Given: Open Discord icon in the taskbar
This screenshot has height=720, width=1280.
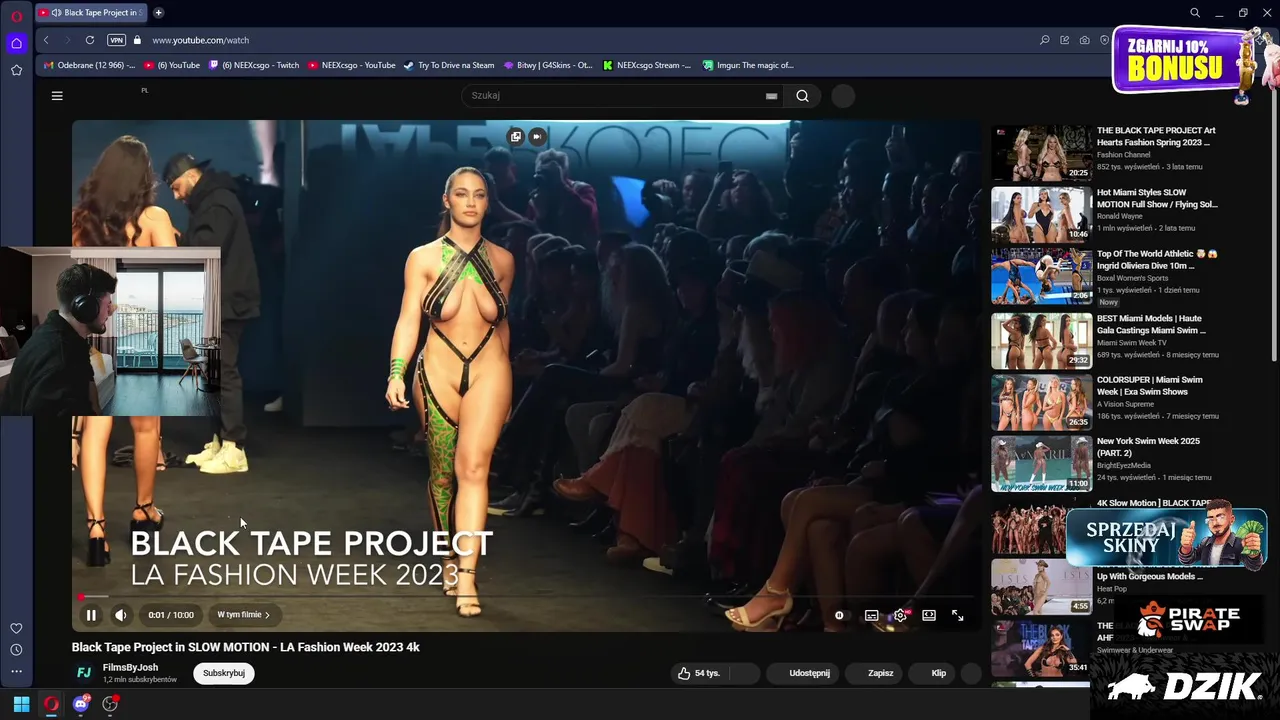Looking at the screenshot, I should pos(81,704).
